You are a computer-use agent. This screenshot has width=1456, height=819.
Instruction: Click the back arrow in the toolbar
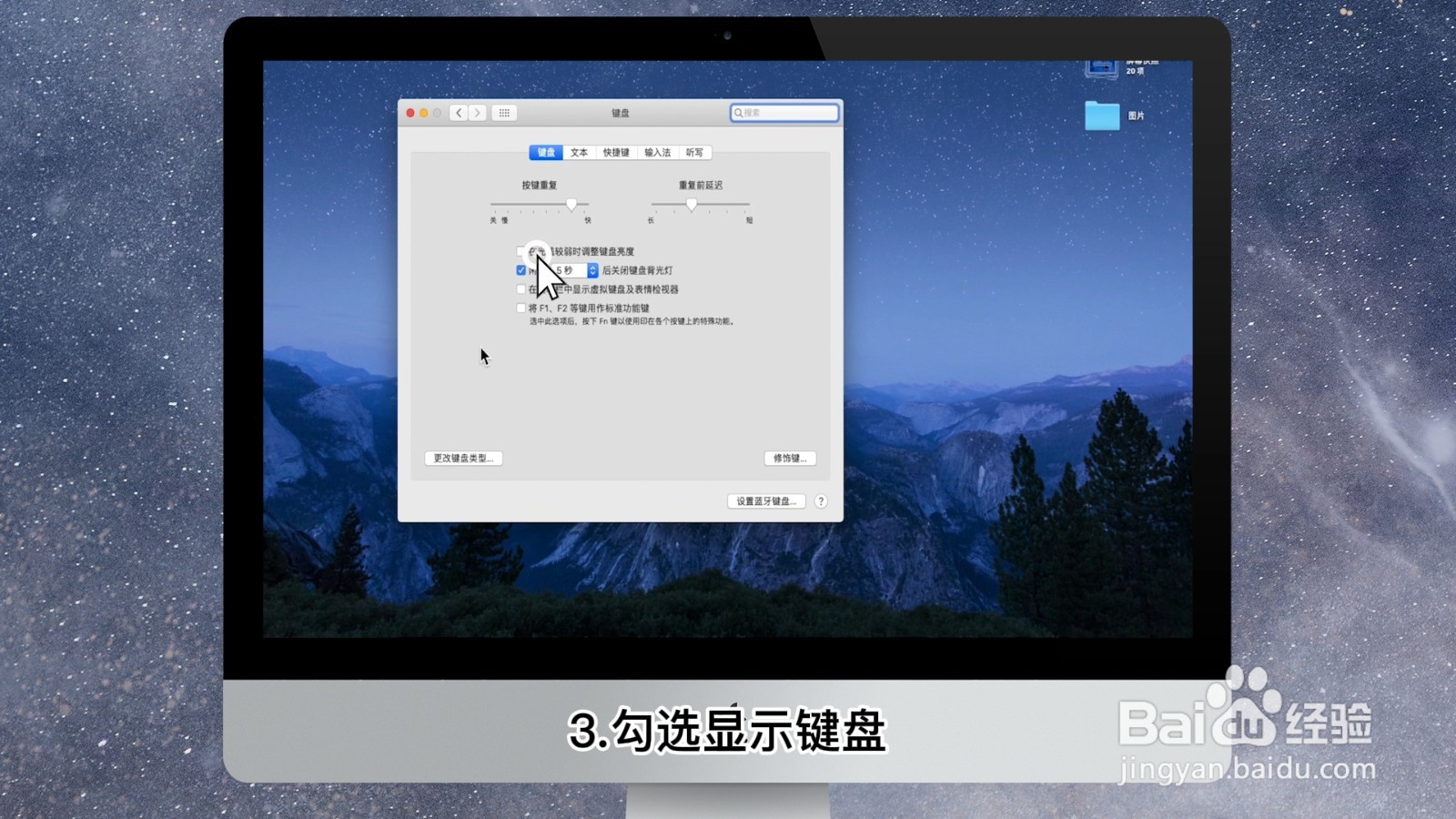(x=458, y=113)
